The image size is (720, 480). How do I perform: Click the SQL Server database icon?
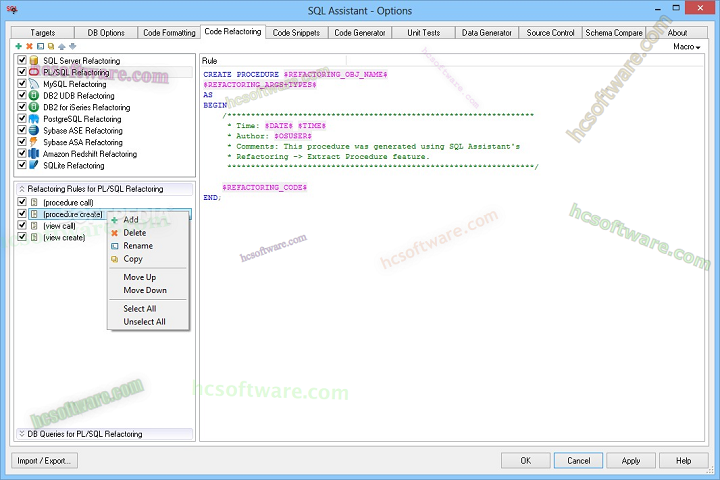(x=34, y=61)
